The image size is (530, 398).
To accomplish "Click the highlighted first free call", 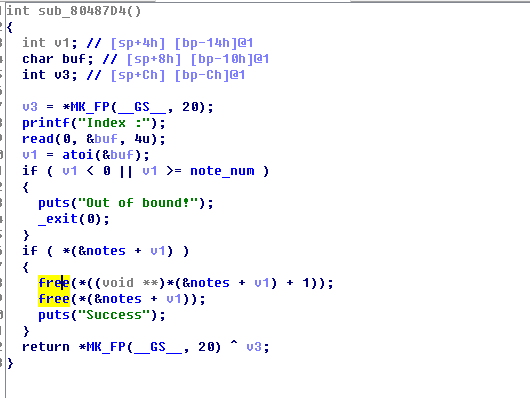I will point(54,283).
